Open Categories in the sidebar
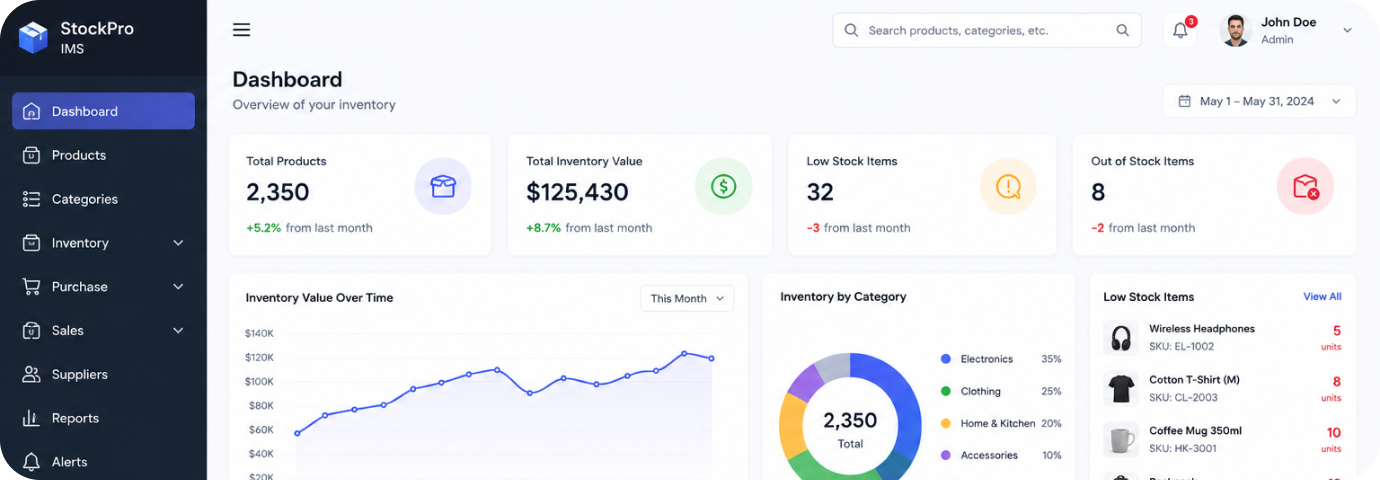1380x480 pixels. tap(103, 199)
